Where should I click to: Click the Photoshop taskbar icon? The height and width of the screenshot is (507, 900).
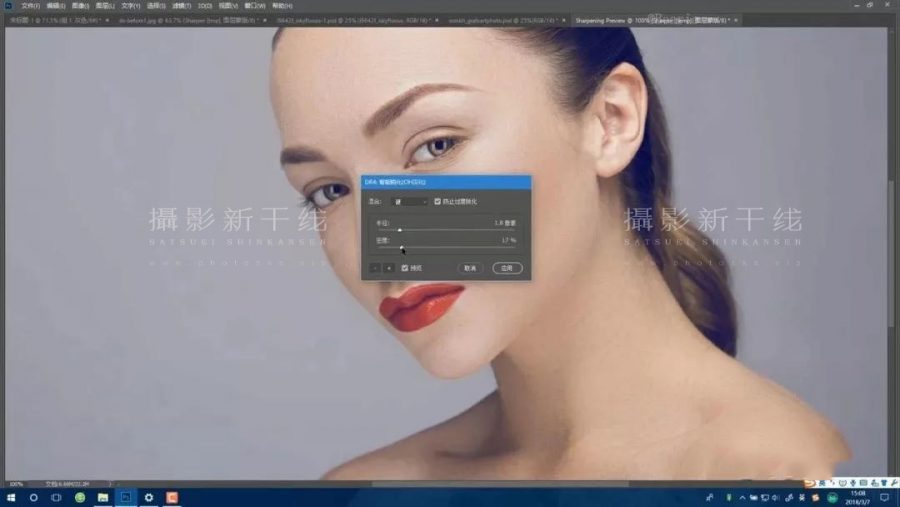[126, 497]
